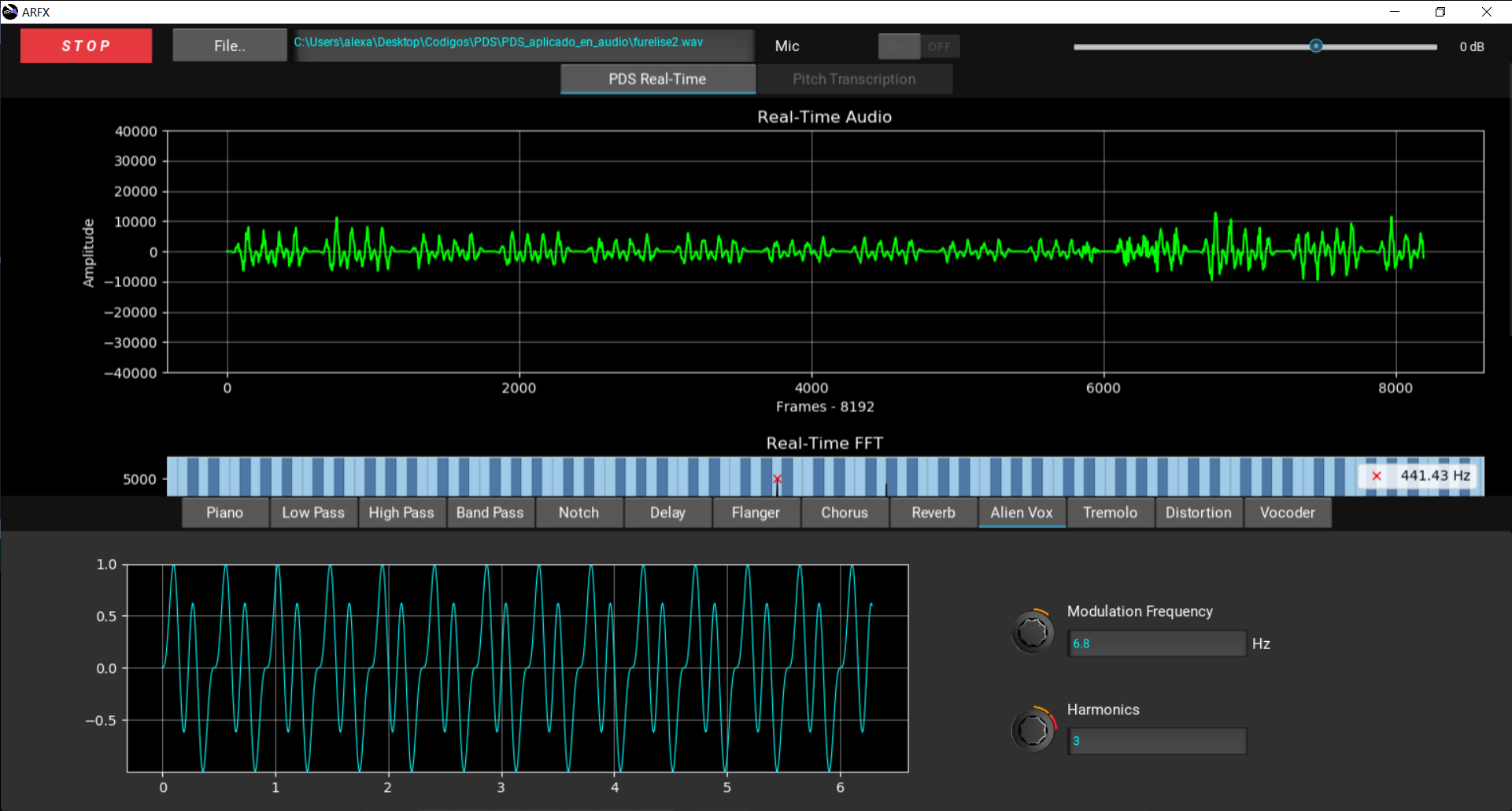Switch to the Delay effect tab
Screen dimensions: 1512x811
(667, 513)
